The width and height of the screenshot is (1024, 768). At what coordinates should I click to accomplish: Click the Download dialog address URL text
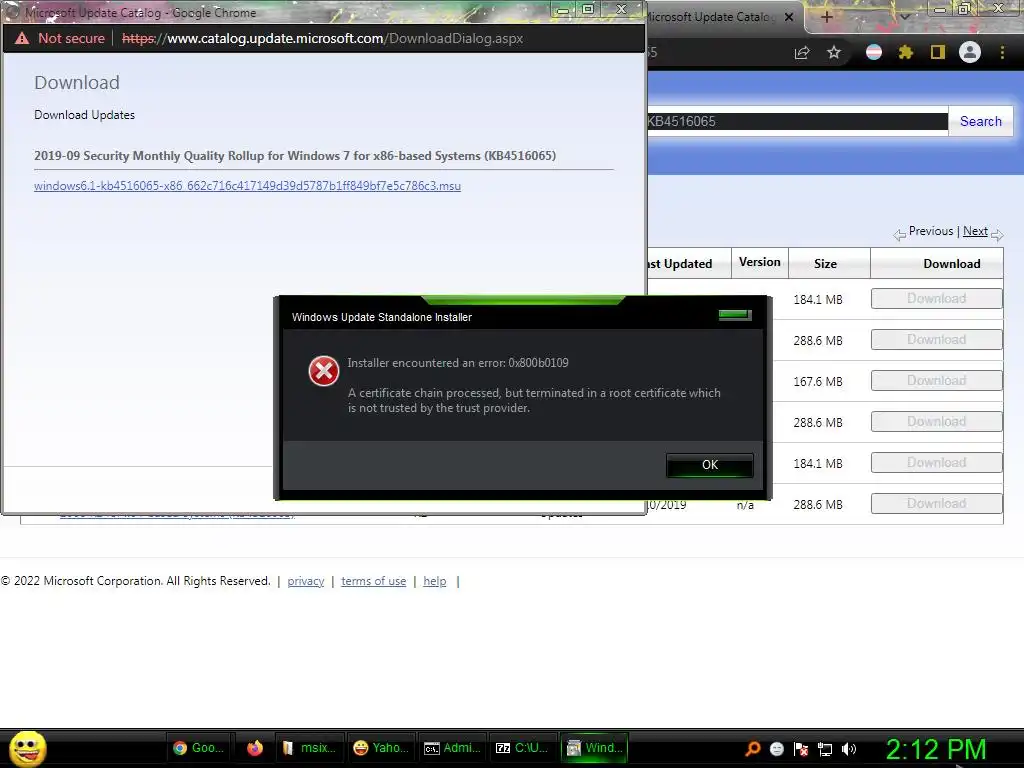[x=323, y=39]
